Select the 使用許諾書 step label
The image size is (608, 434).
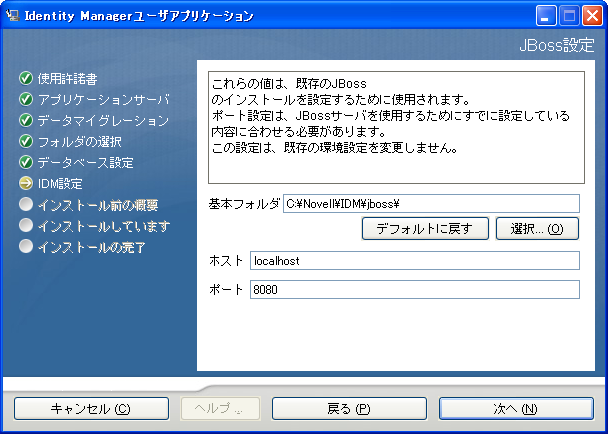(67, 79)
